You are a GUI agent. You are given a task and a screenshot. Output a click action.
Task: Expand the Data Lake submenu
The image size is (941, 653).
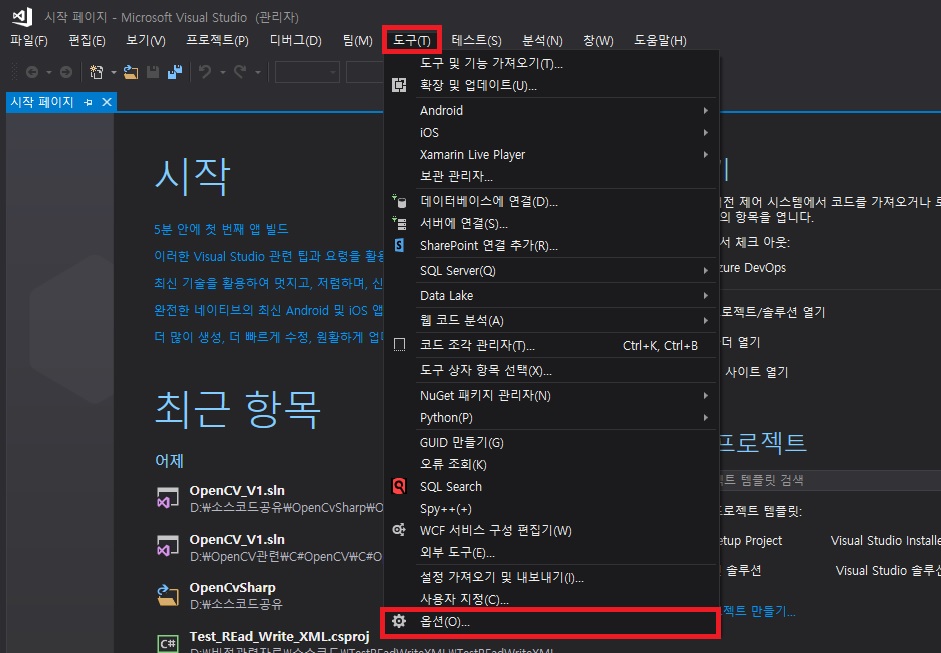pyautogui.click(x=706, y=295)
